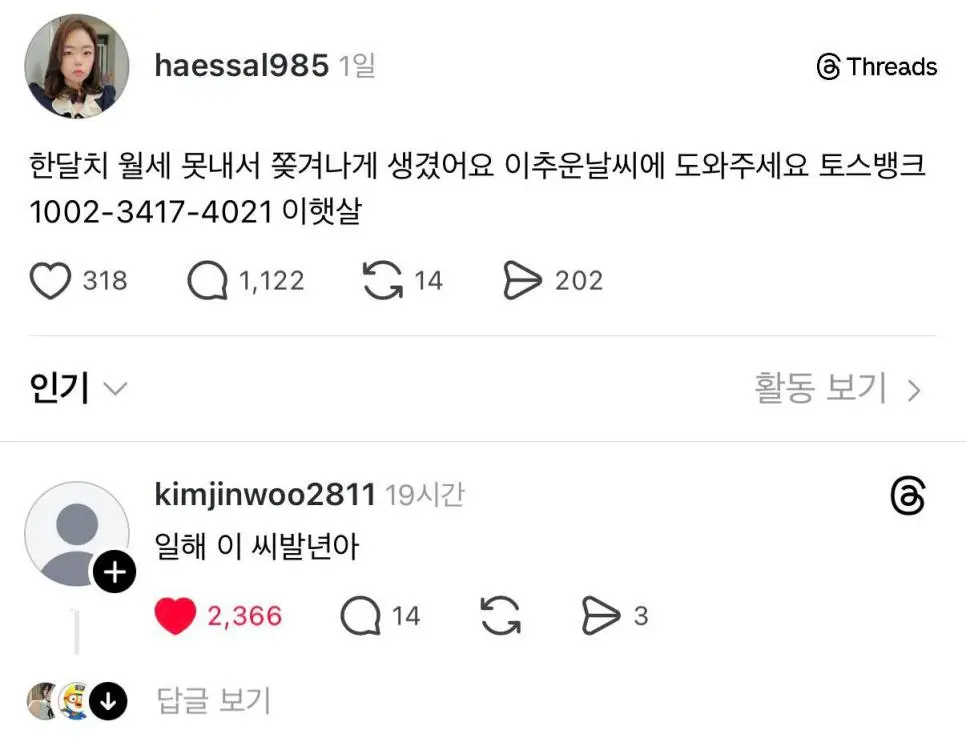This screenshot has width=966, height=742.
Task: Open comments on the main post
Action: pyautogui.click(x=207, y=281)
